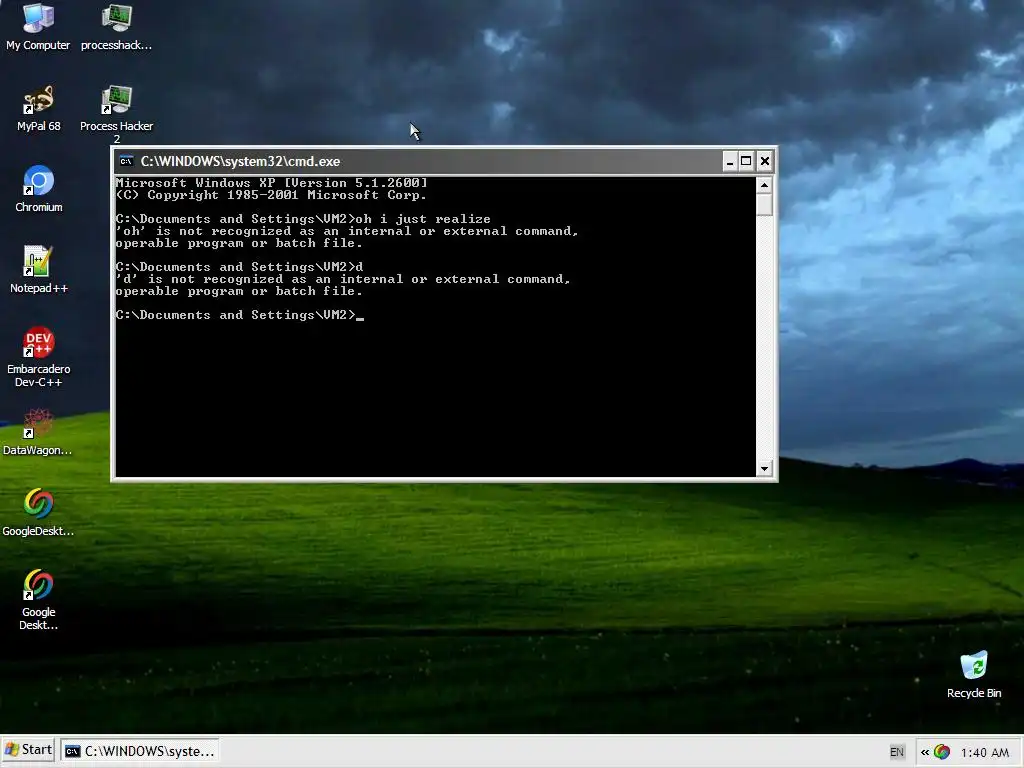
Task: Click the 1:40 AM taskbar clock
Action: (985, 752)
